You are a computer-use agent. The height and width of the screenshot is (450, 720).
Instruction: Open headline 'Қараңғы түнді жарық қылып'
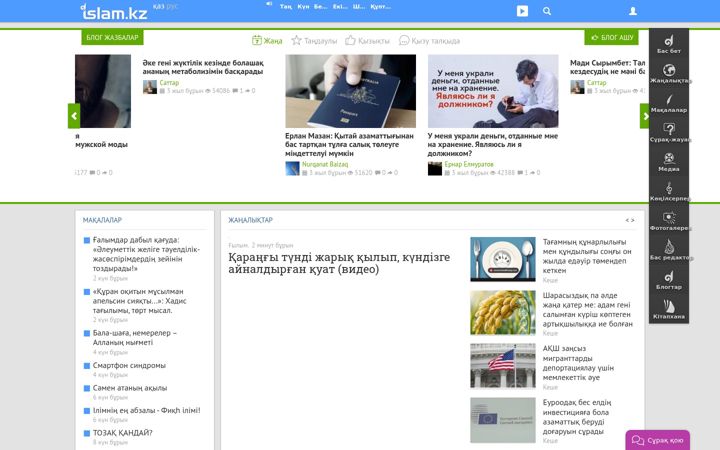pos(339,263)
